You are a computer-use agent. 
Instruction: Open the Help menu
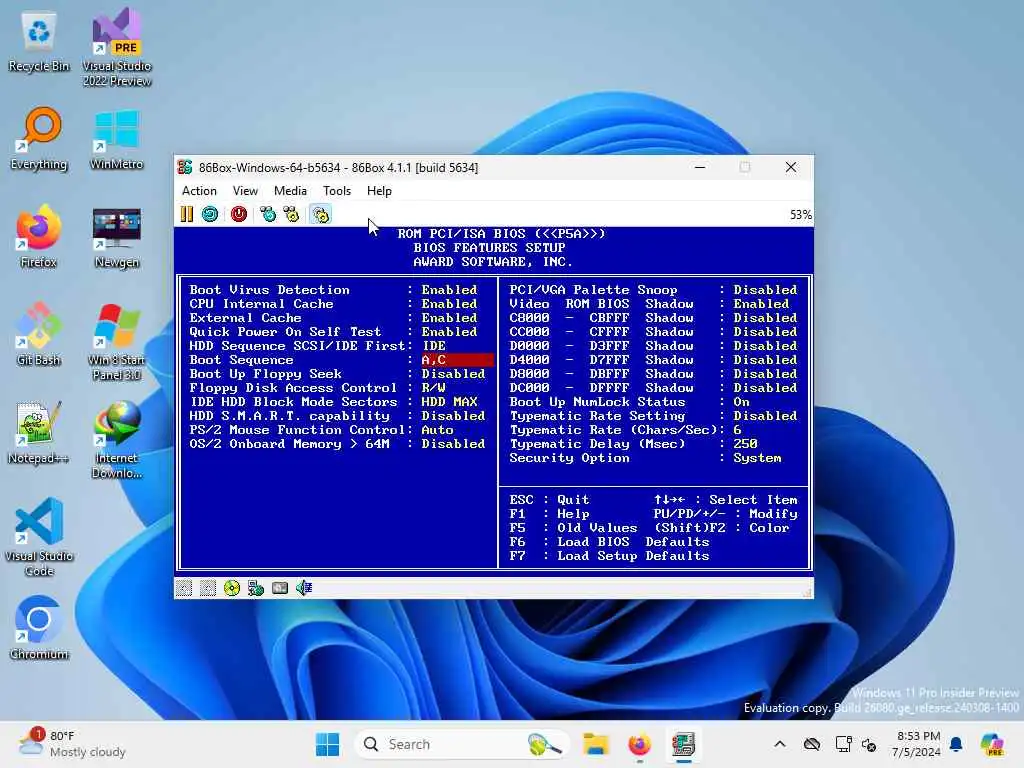tap(379, 191)
